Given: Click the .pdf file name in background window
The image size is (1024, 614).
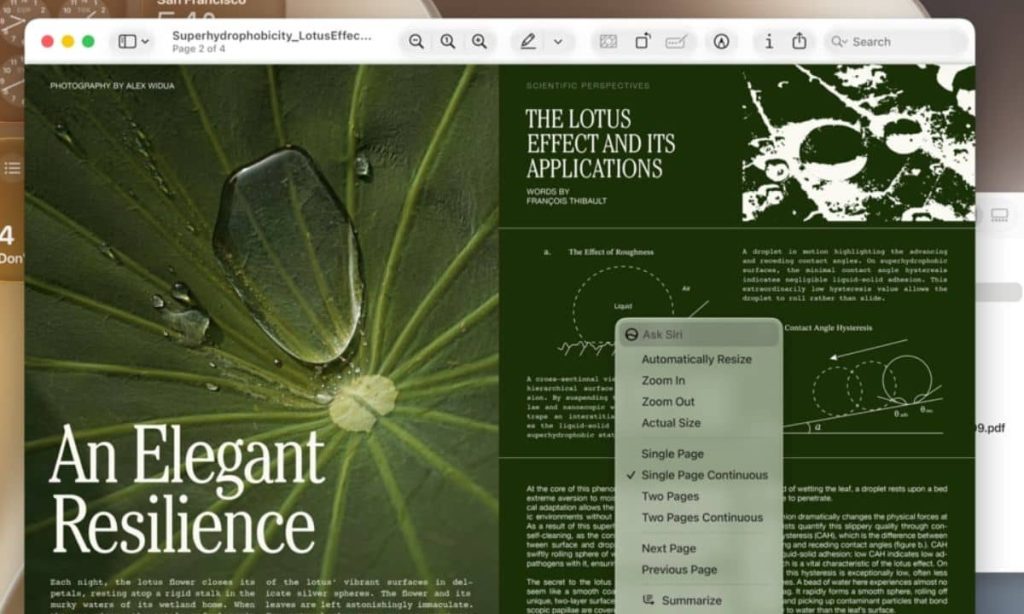Looking at the screenshot, I should [990, 428].
